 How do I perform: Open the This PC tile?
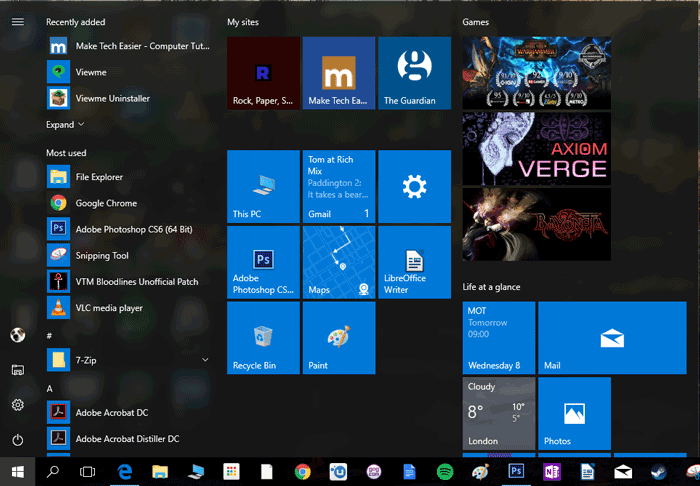[263, 187]
